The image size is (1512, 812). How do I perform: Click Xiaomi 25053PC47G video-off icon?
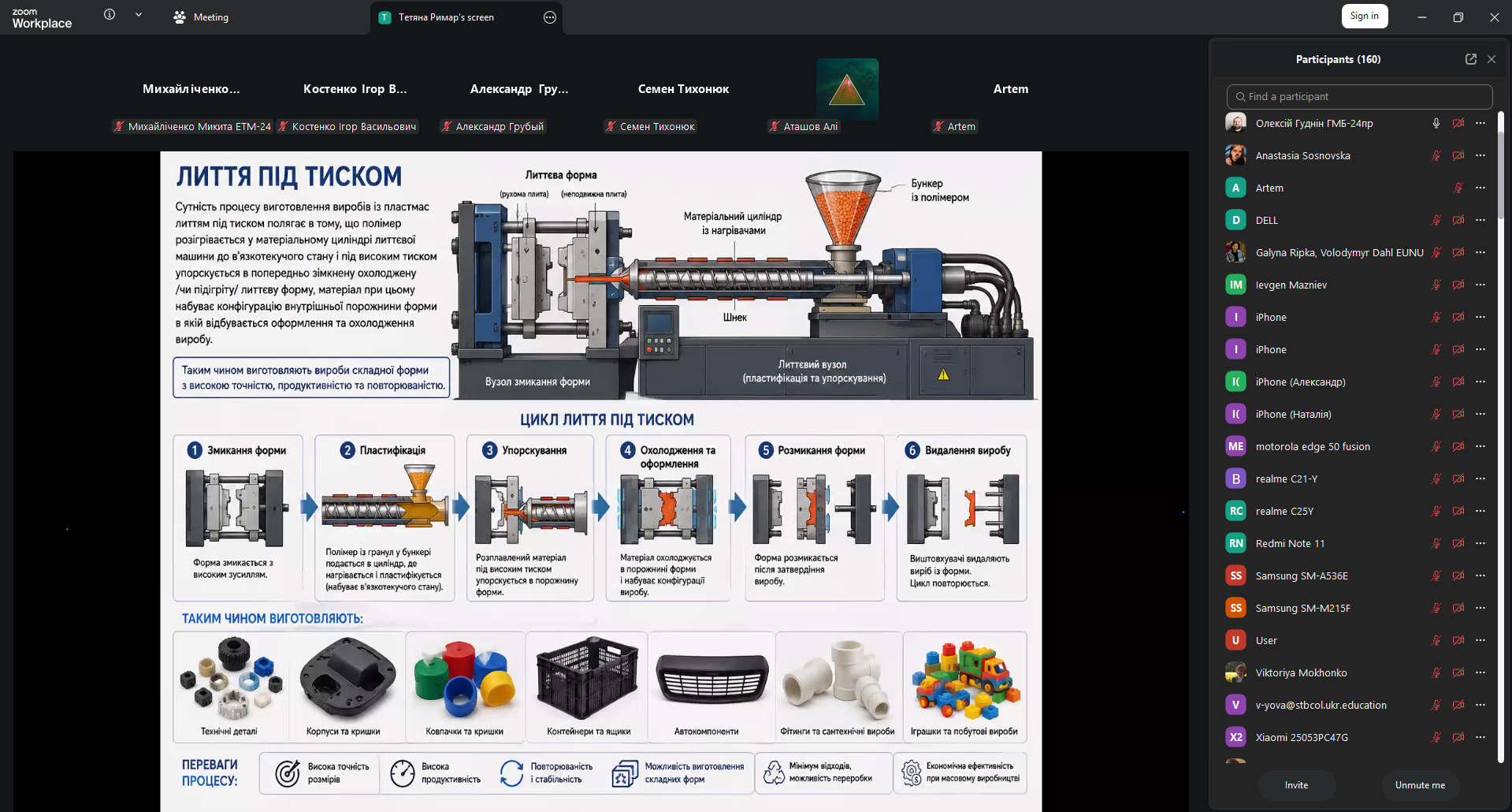coord(1458,737)
